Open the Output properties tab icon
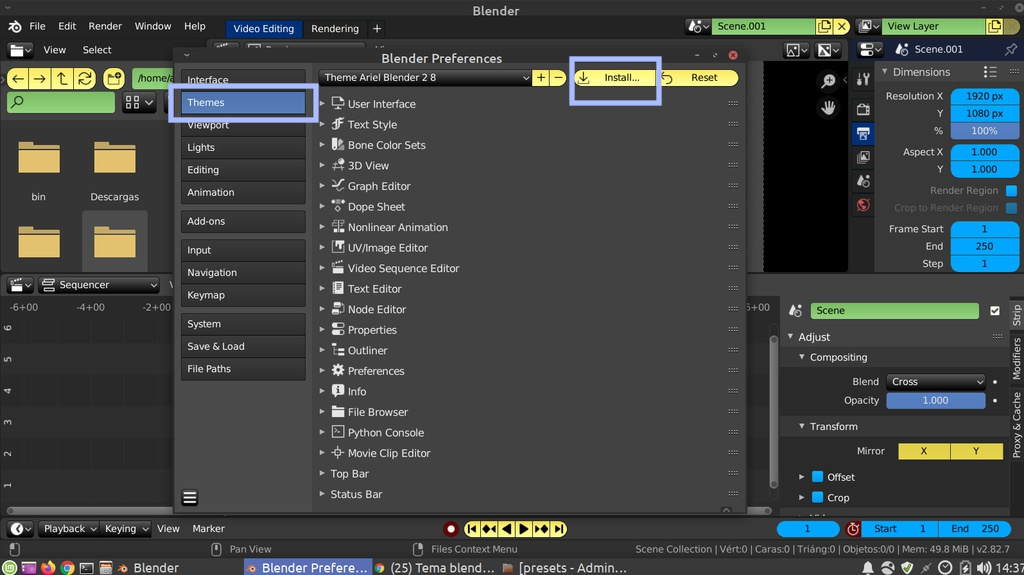The image size is (1024, 575). pos(863,133)
